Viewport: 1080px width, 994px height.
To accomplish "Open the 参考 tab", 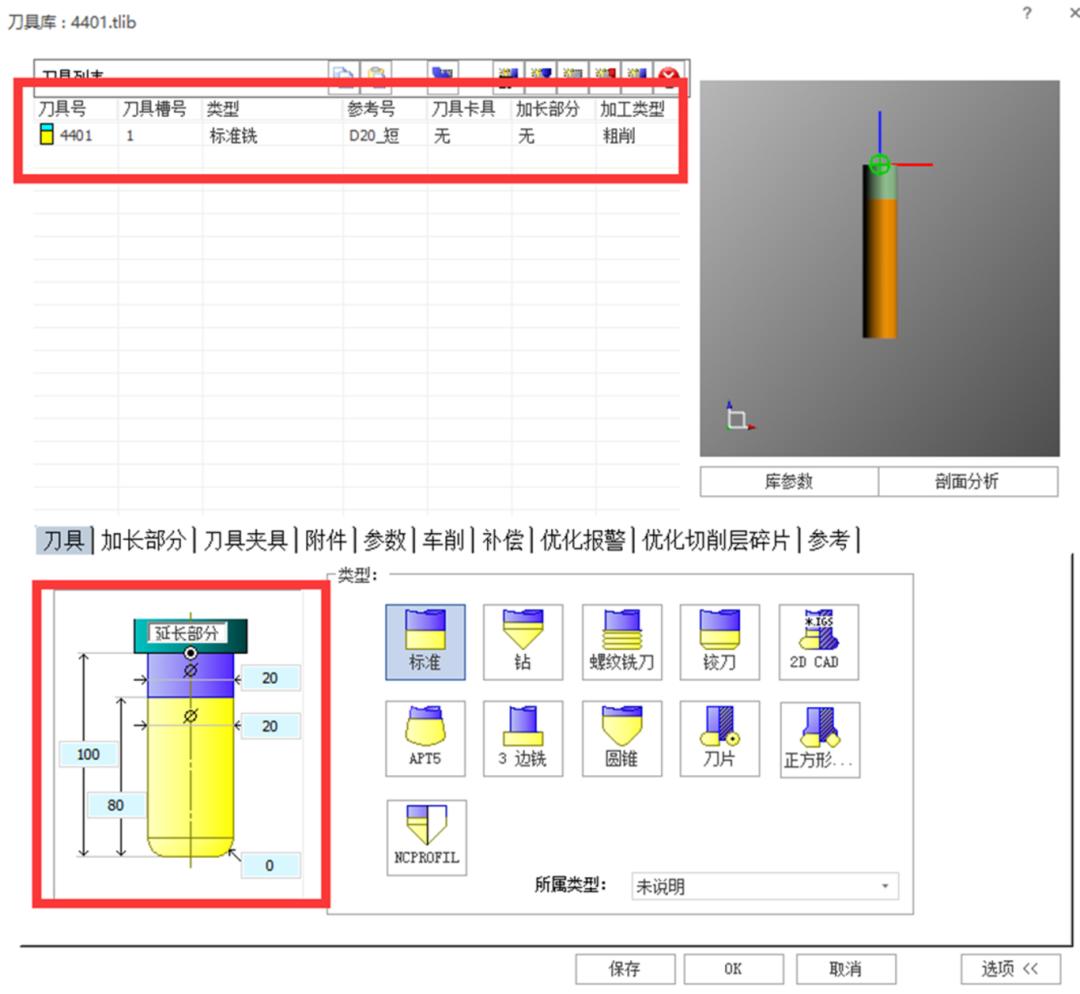I will 829,541.
